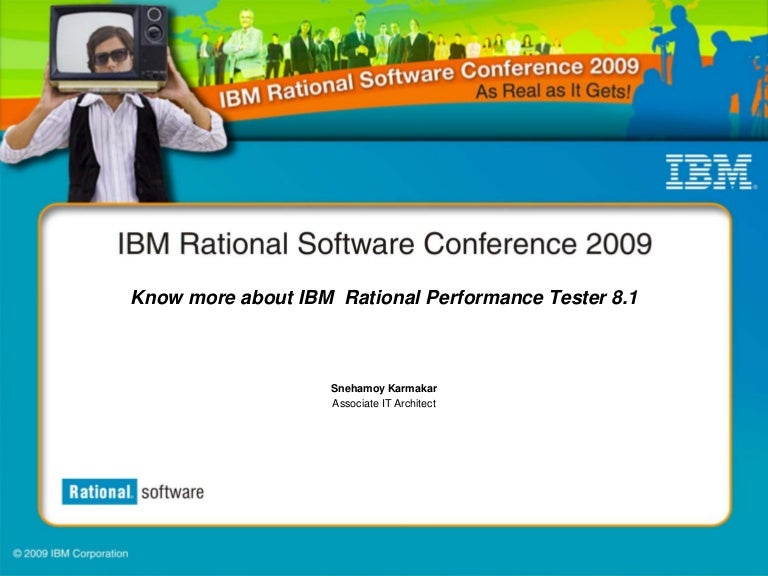
Task: Click the orange banner text 'IBM Rational Software Conference 2009'
Action: pyautogui.click(x=429, y=81)
